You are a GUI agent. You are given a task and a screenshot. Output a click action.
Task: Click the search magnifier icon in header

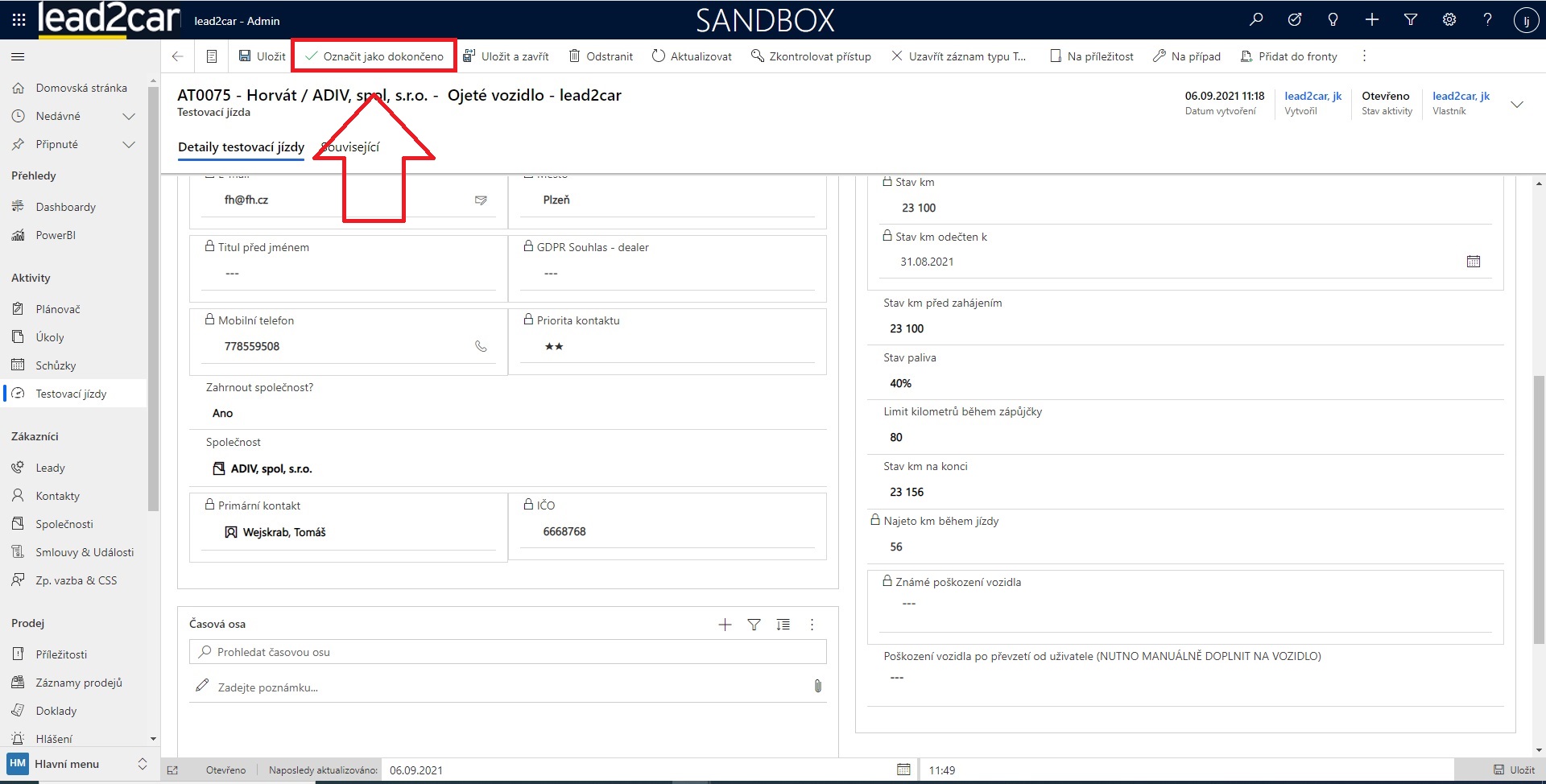coord(1256,20)
